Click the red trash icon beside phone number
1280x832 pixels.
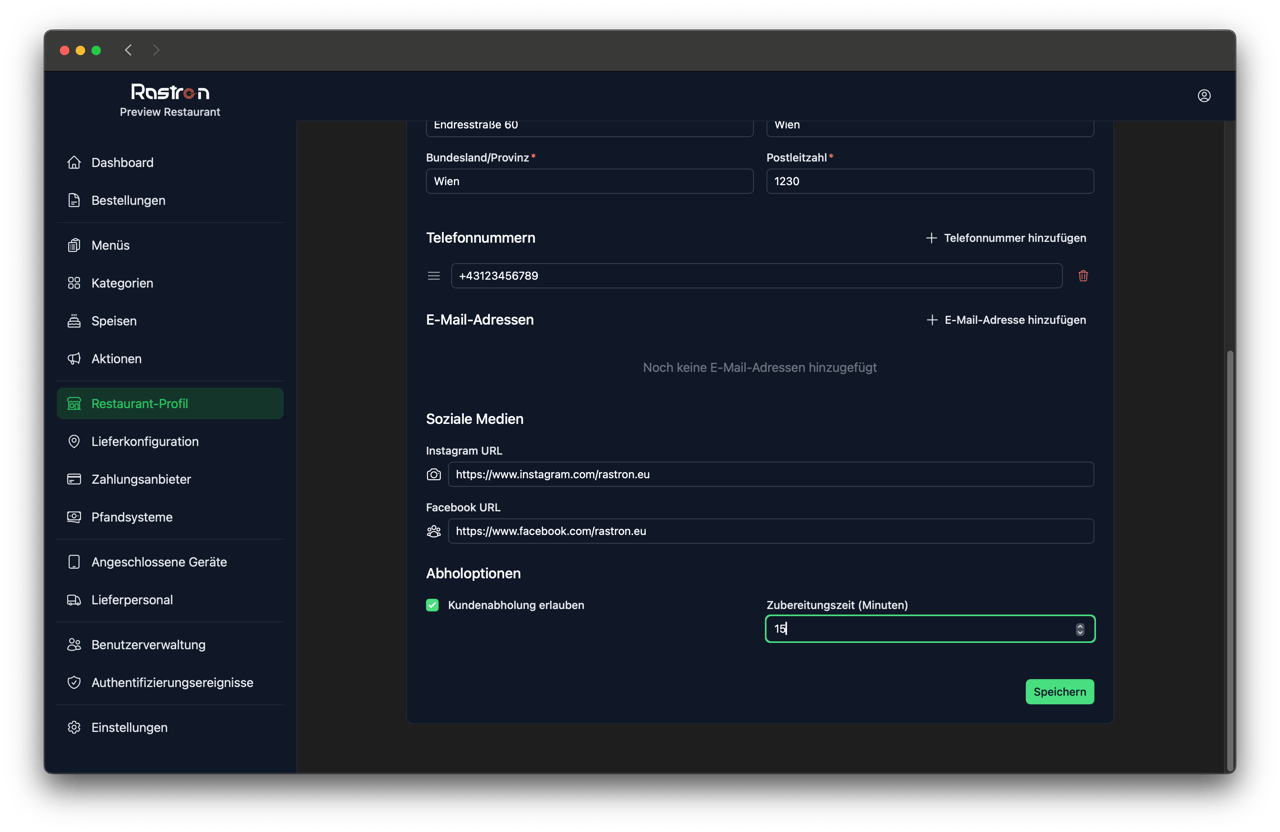[1083, 276]
